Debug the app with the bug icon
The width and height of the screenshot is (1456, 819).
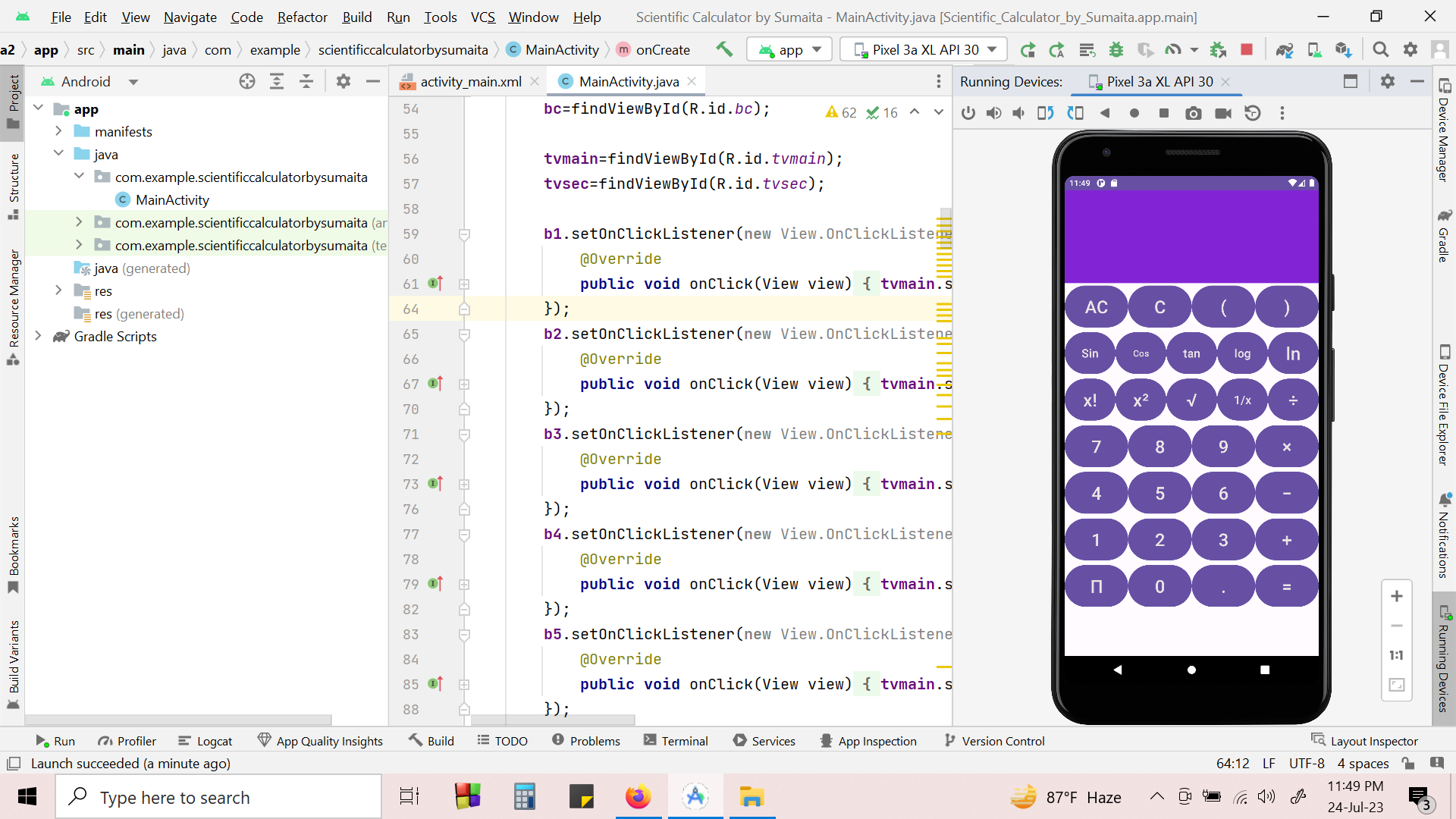point(1116,49)
